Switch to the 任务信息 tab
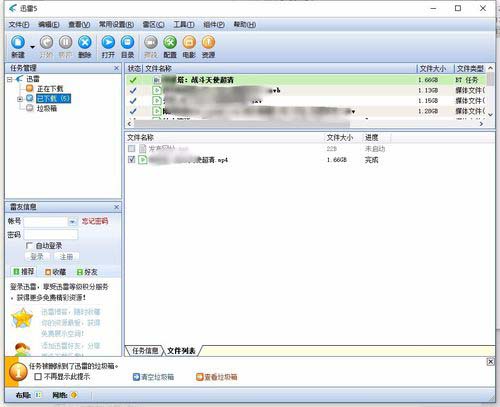The height and width of the screenshot is (407, 500). pos(145,351)
